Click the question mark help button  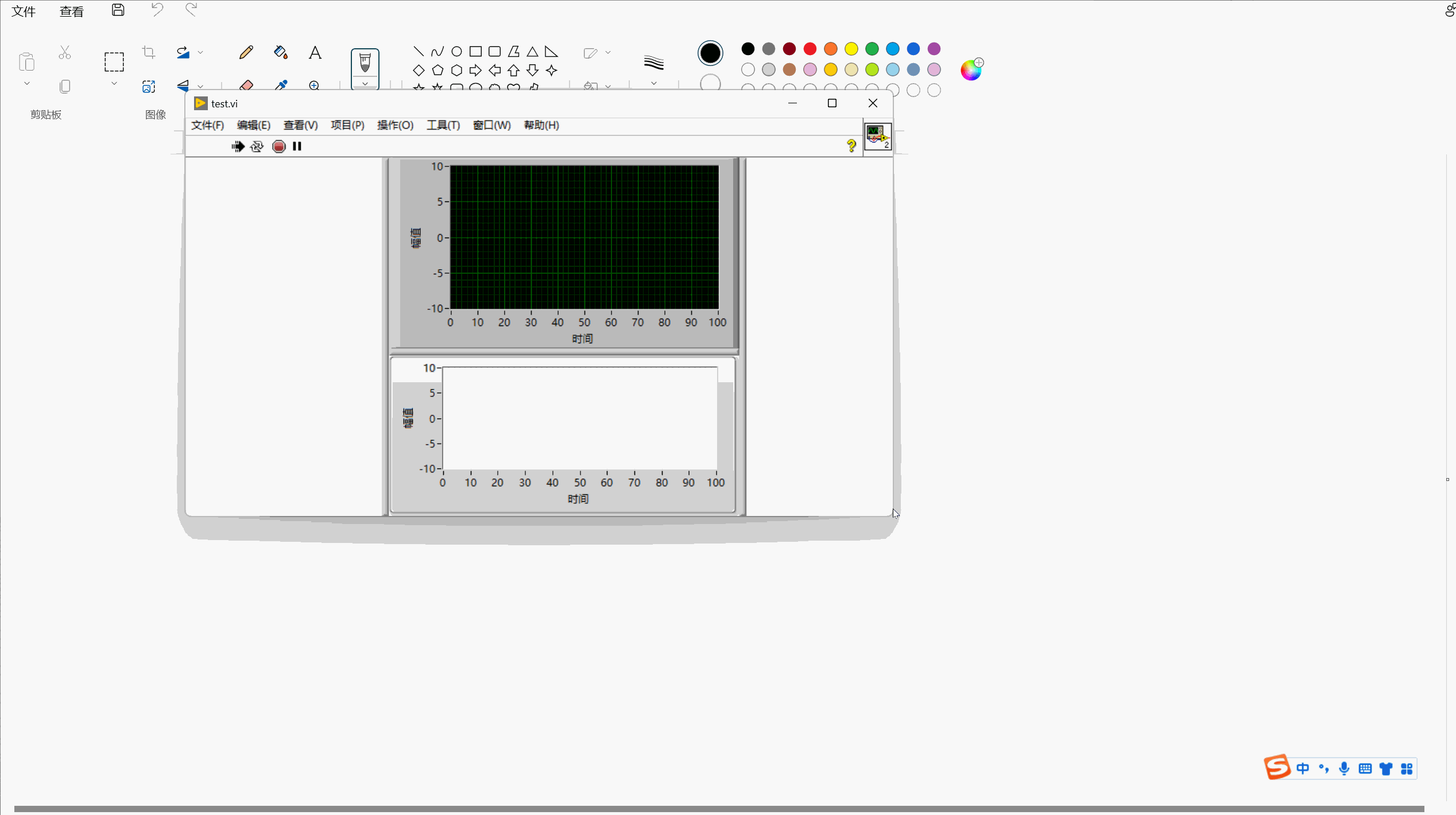(851, 146)
